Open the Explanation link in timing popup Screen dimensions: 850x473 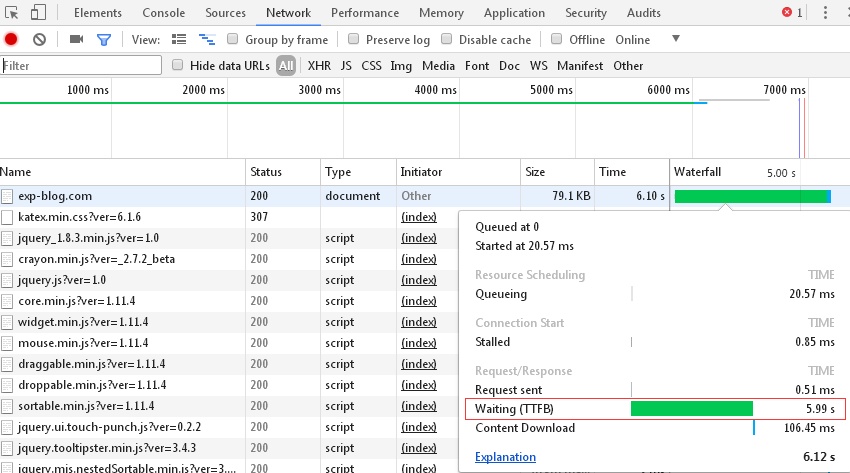[505, 457]
